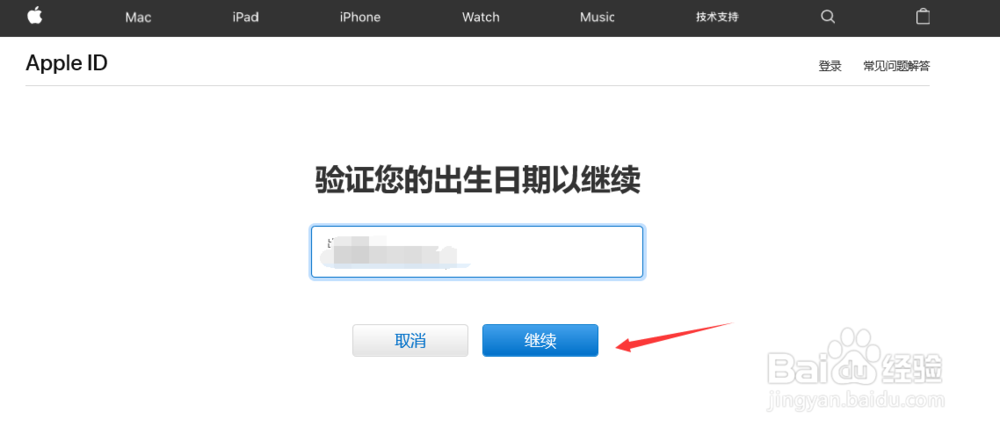Open the 常见问题解答 link
This screenshot has width=1000, height=434.
[897, 66]
